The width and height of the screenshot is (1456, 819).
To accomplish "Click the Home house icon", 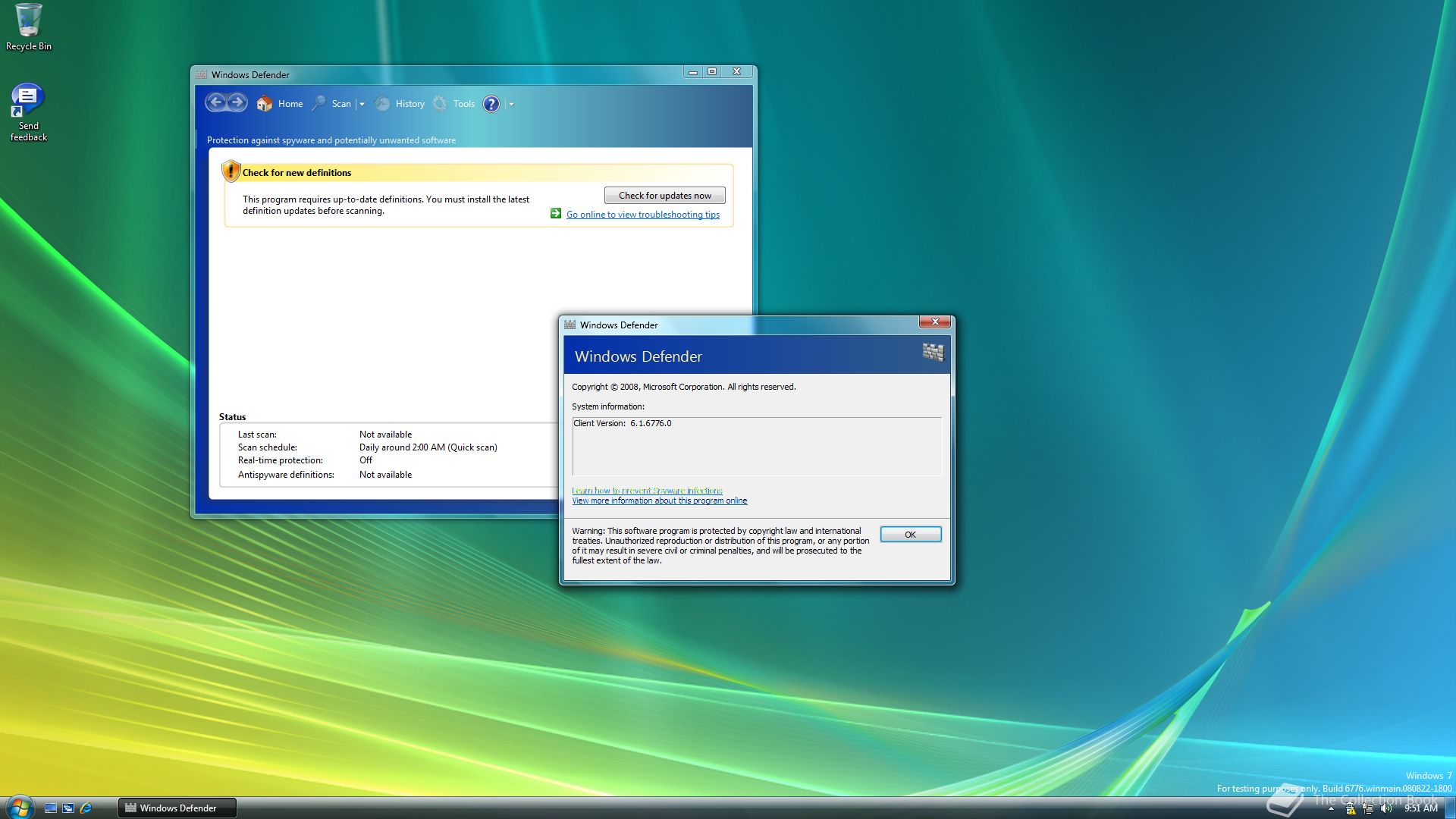I will 264,104.
